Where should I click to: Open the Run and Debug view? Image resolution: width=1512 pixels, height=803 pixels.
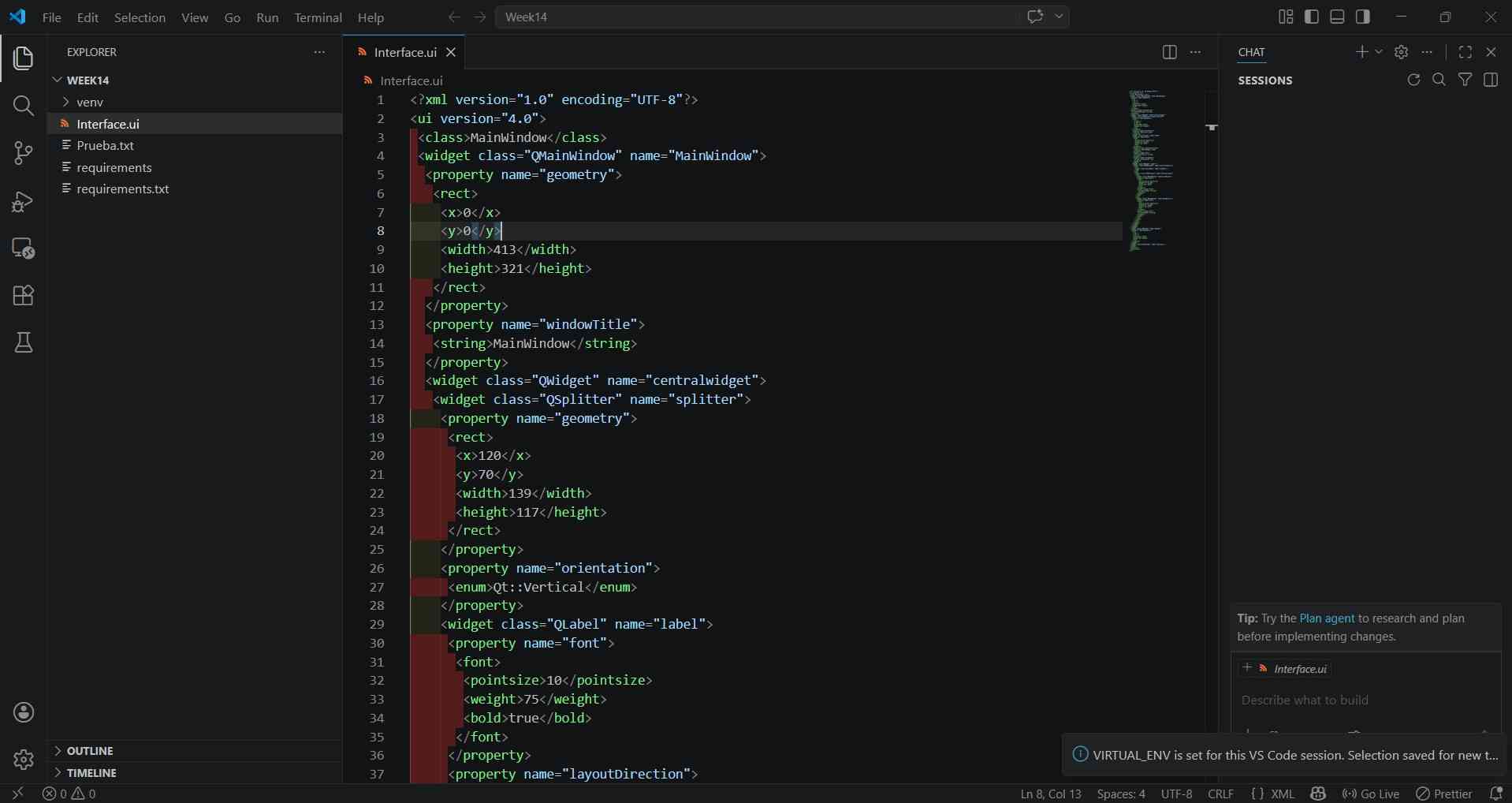[24, 201]
